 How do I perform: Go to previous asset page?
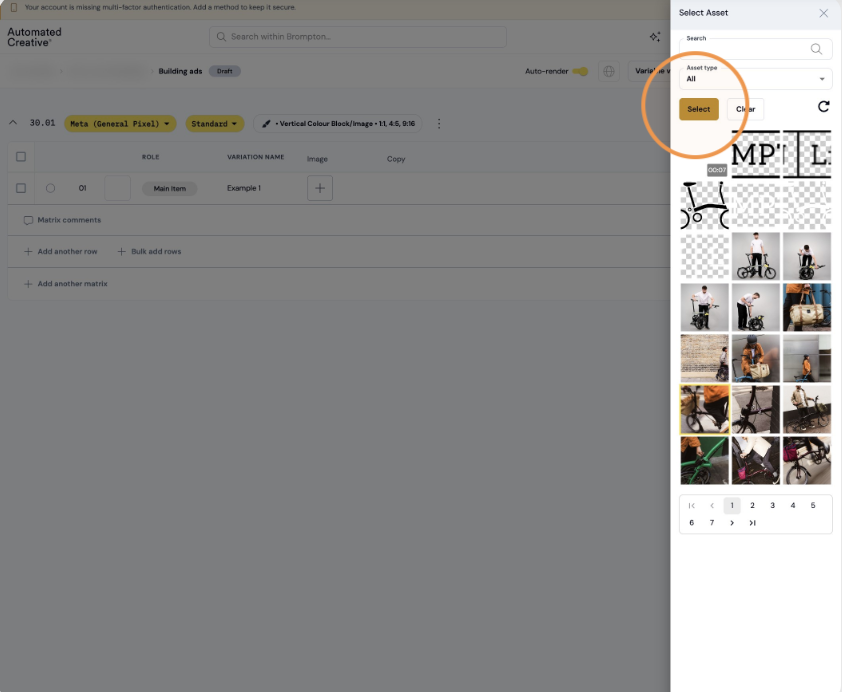(712, 505)
